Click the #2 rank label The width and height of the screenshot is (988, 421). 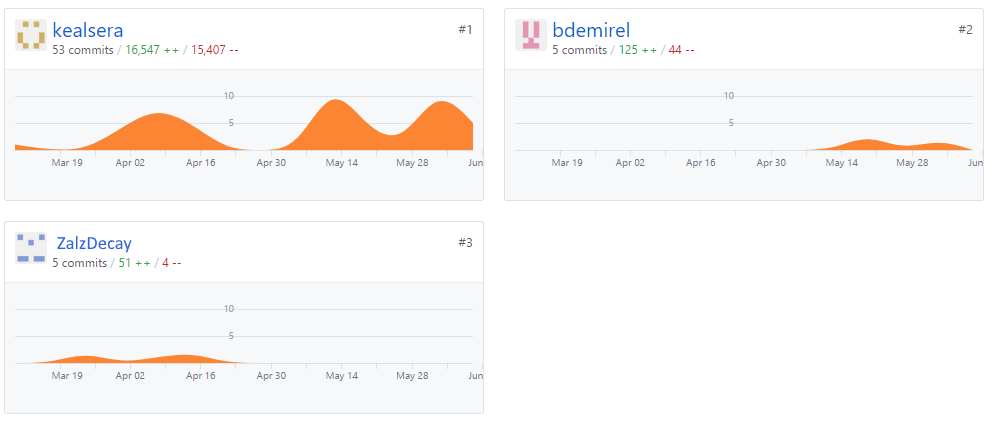(x=965, y=30)
